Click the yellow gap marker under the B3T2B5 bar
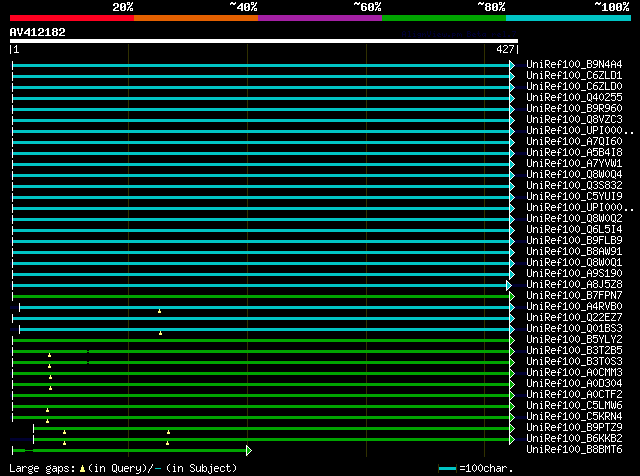 49,356
